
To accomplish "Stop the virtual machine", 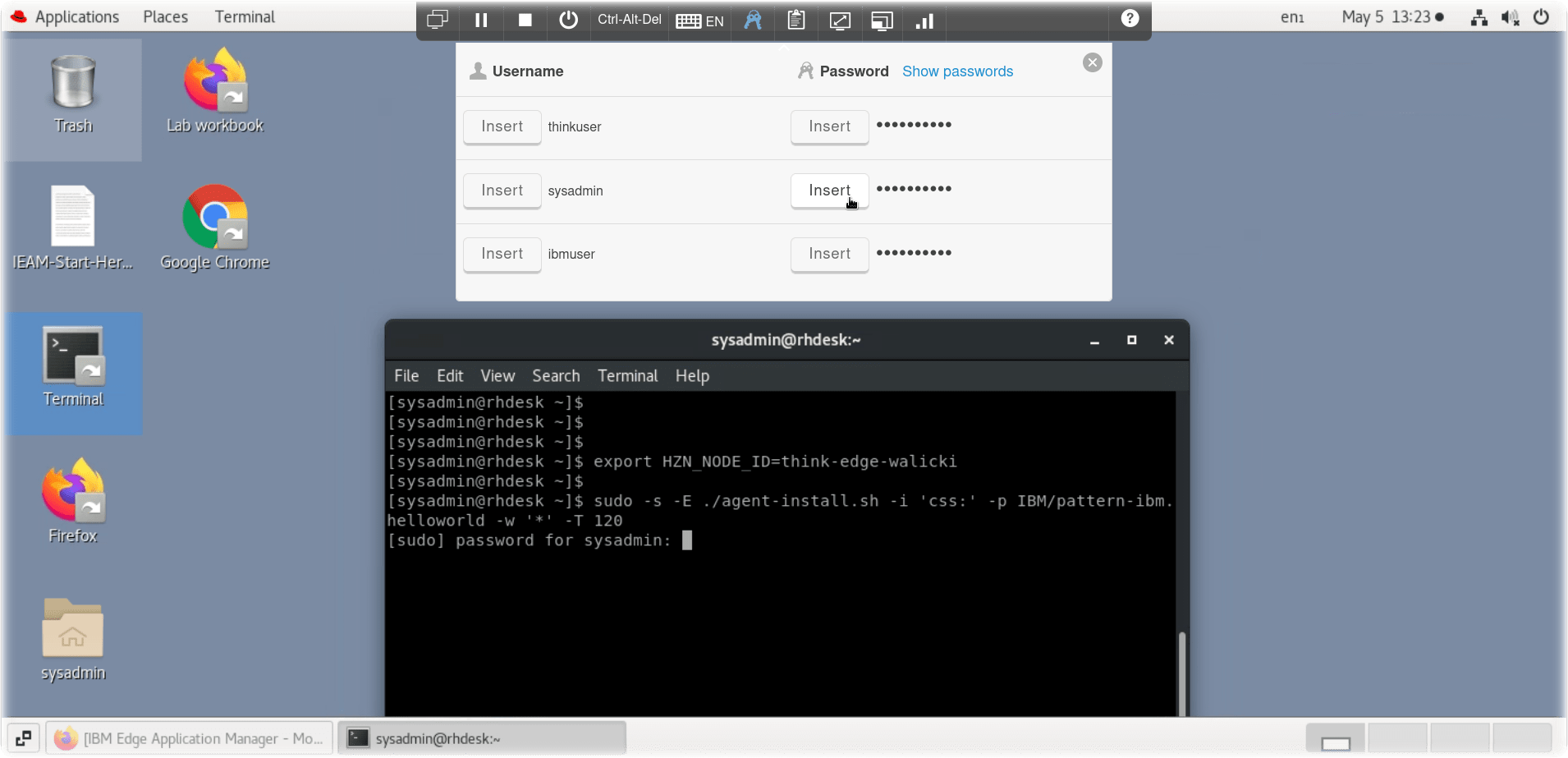I will click(525, 20).
